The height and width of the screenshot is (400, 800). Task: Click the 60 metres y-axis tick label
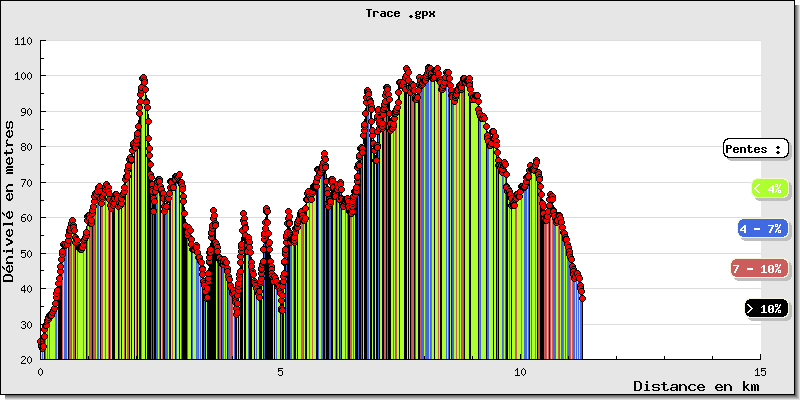(26, 218)
